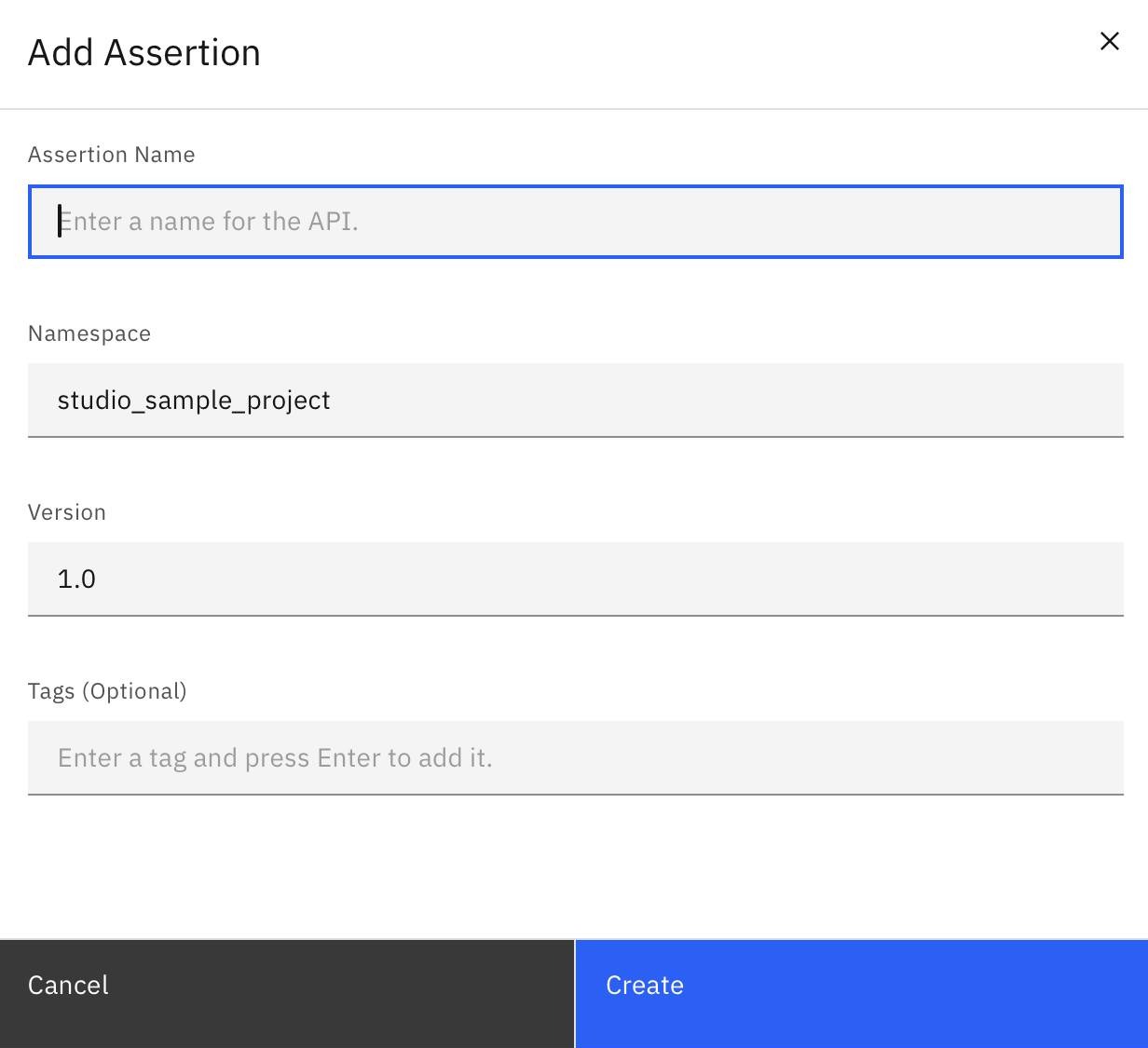Click the "Enter a tag and press Enter" placeholder
The image size is (1148, 1048).
coord(275,758)
